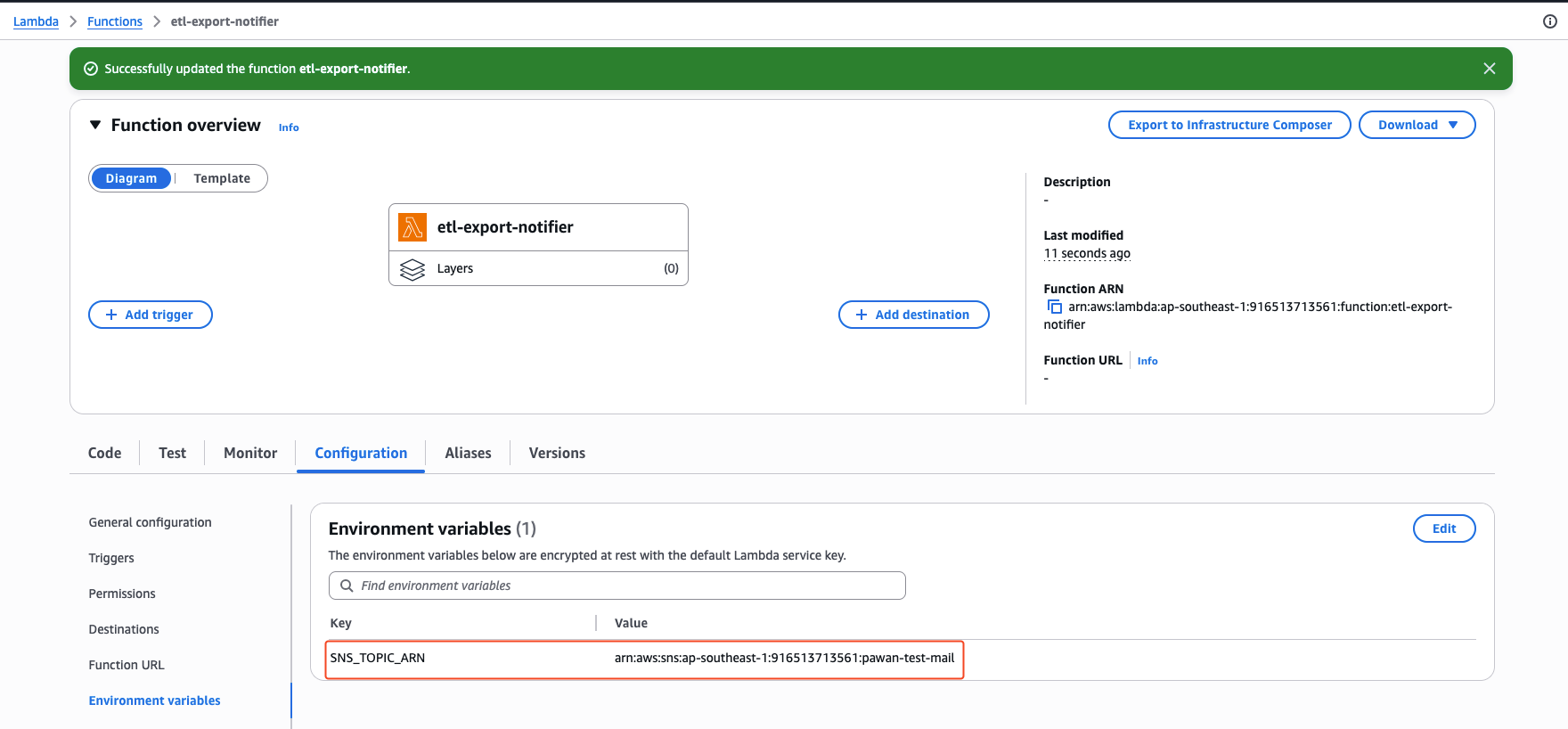Open the Download dropdown
This screenshot has width=1568, height=729.
[1417, 125]
